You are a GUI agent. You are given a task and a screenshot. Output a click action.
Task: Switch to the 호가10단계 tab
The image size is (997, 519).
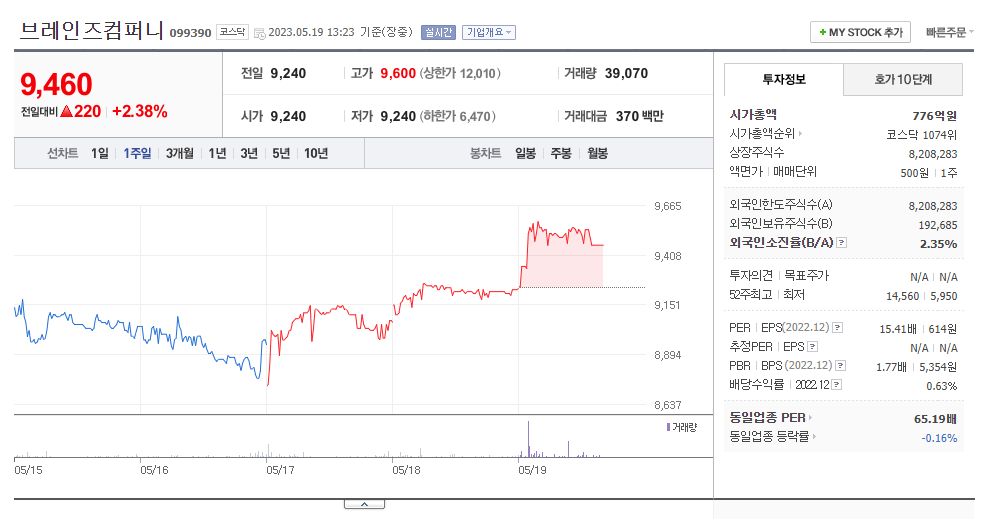point(903,80)
